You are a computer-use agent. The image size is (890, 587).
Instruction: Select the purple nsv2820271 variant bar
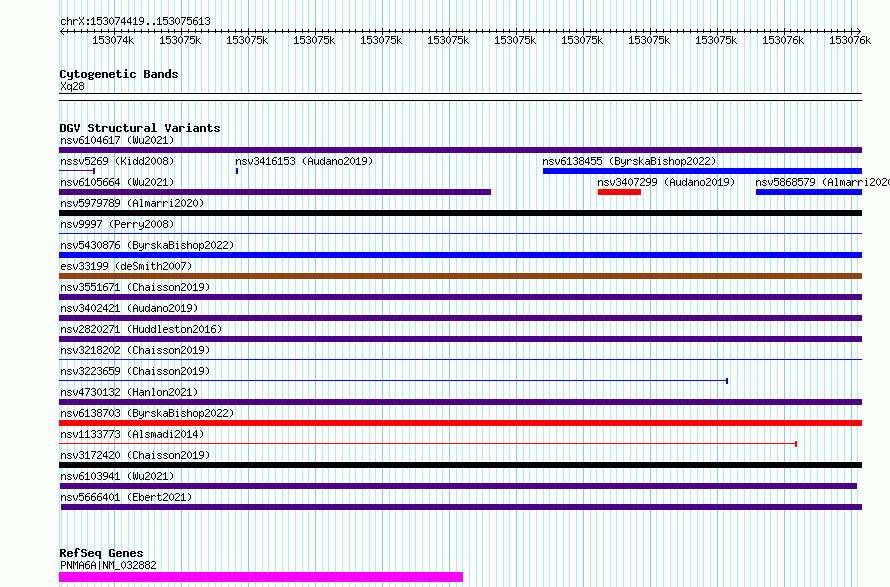pyautogui.click(x=460, y=339)
